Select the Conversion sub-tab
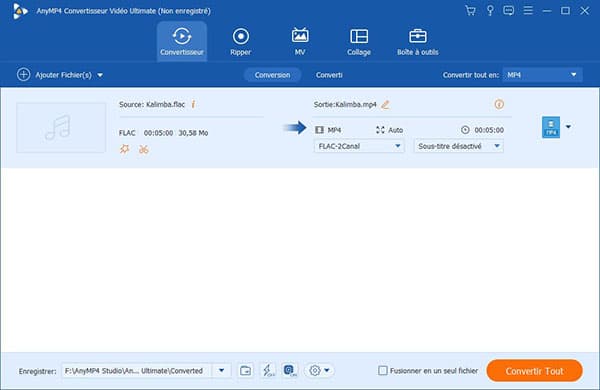This screenshot has height=390, width=600. 272,75
